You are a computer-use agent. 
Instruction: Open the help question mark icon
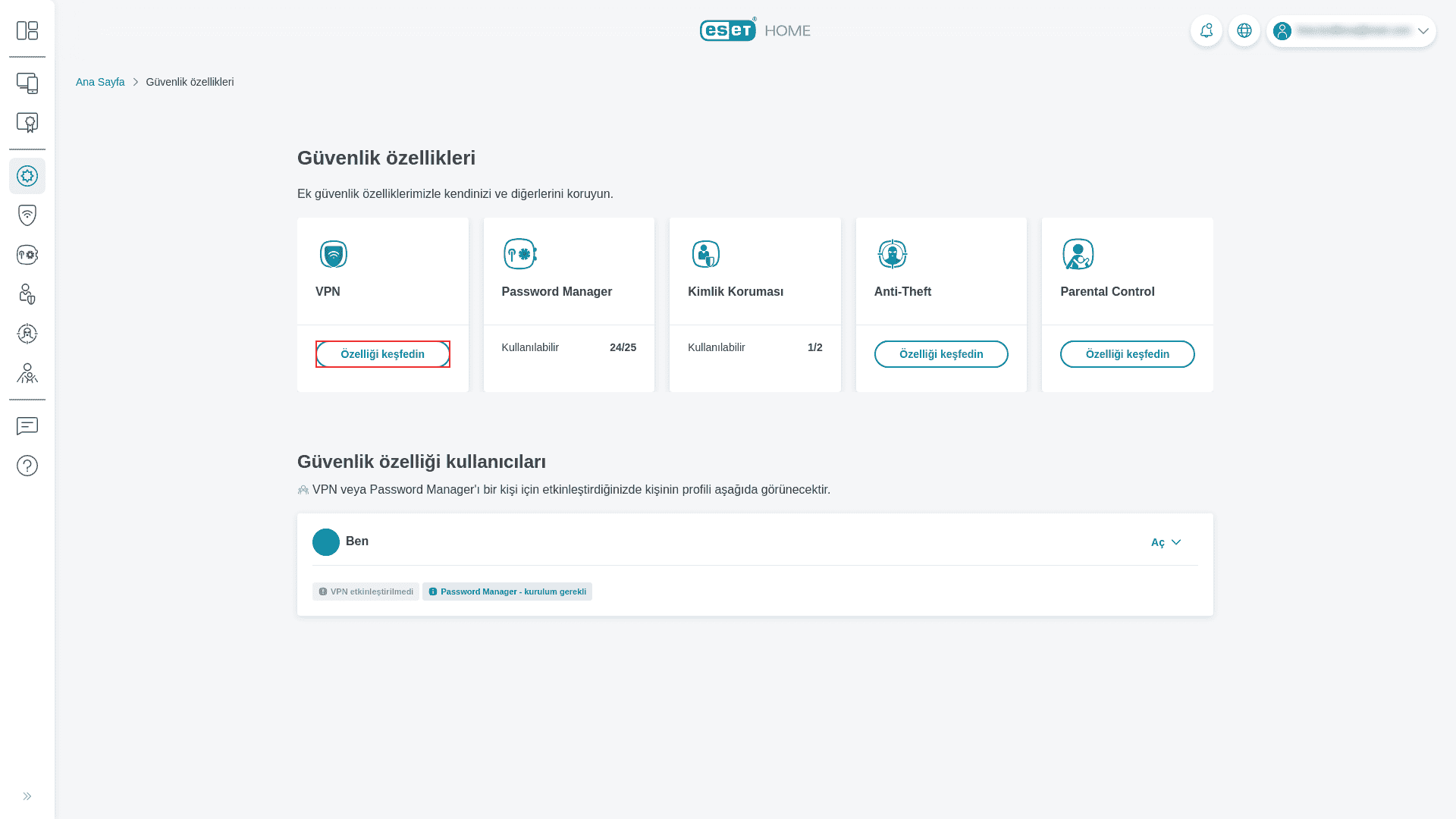coord(27,466)
